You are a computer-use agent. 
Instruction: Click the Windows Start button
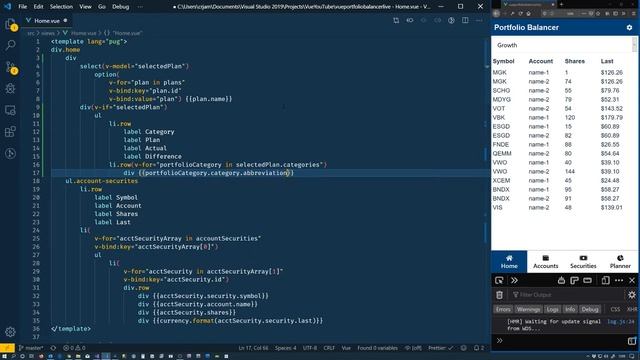coord(4,356)
